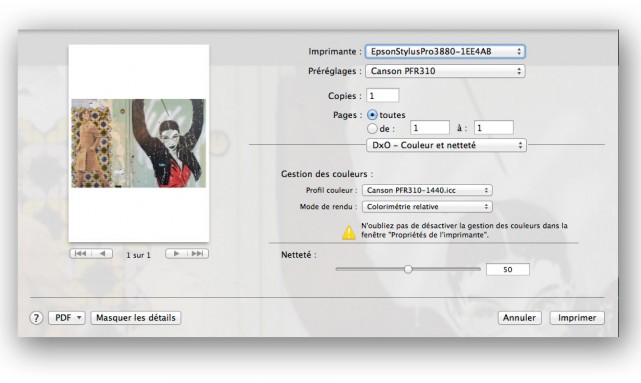This screenshot has width=641, height=383.
Task: Click Masquer les détails button
Action: (136, 318)
